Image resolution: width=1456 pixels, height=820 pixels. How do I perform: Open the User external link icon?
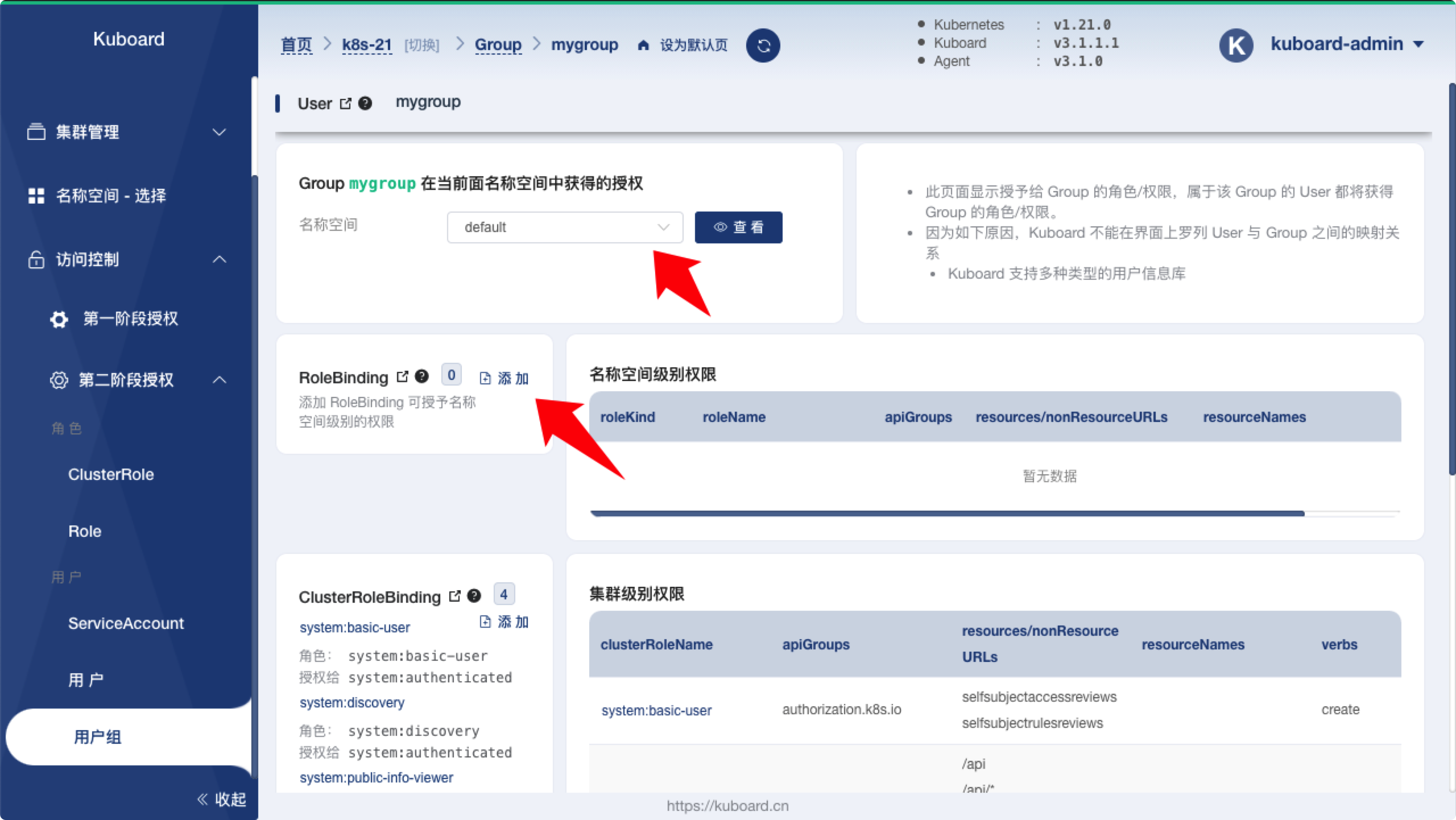pyautogui.click(x=345, y=103)
